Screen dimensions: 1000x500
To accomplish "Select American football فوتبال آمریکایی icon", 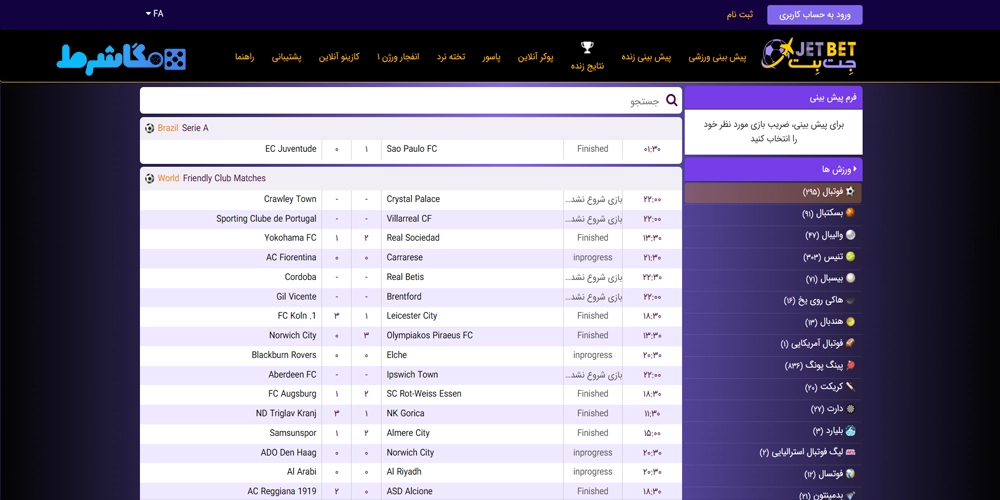I will 849,344.
